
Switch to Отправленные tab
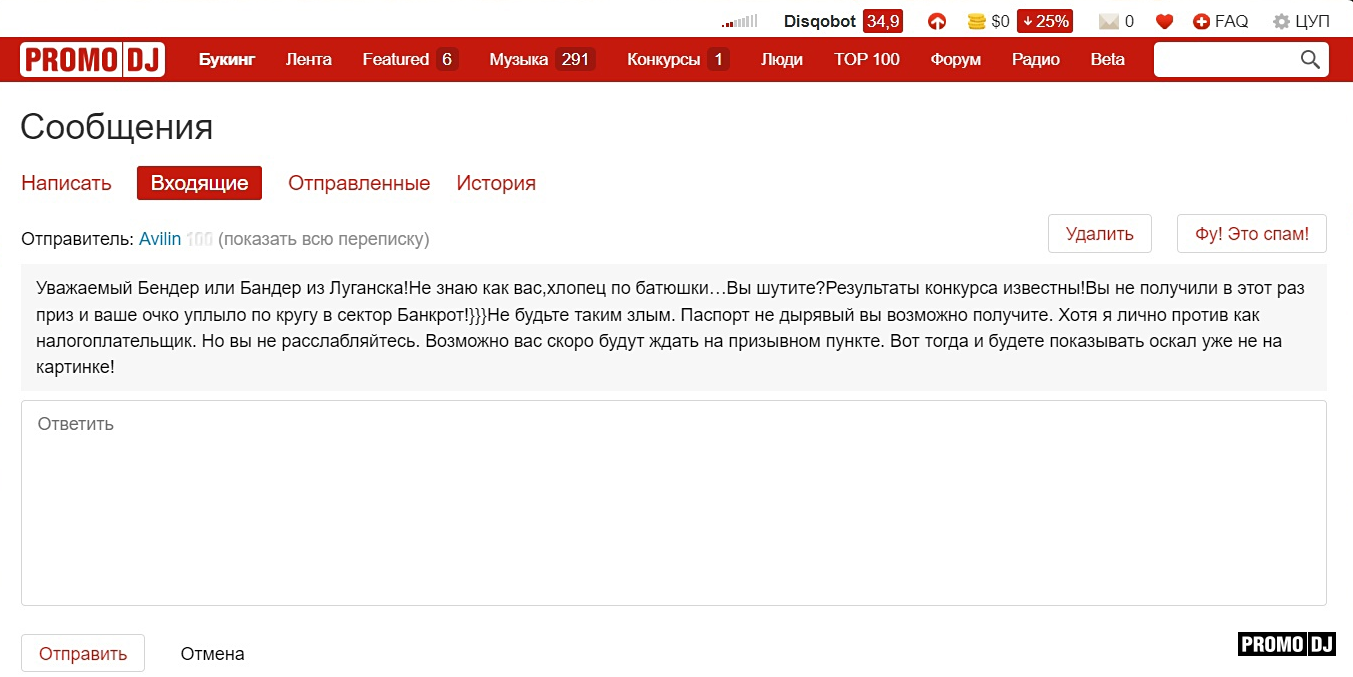(359, 183)
